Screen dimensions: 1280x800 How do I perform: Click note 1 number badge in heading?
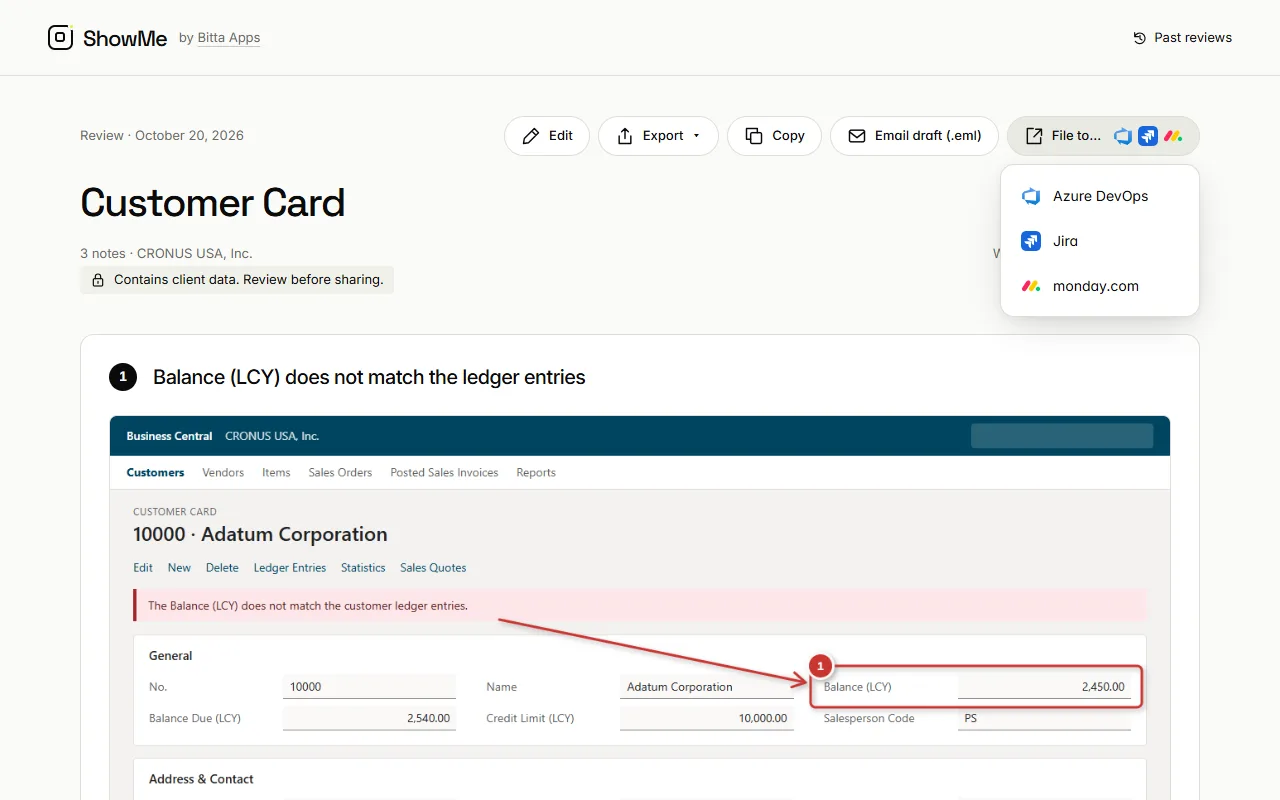click(x=123, y=377)
